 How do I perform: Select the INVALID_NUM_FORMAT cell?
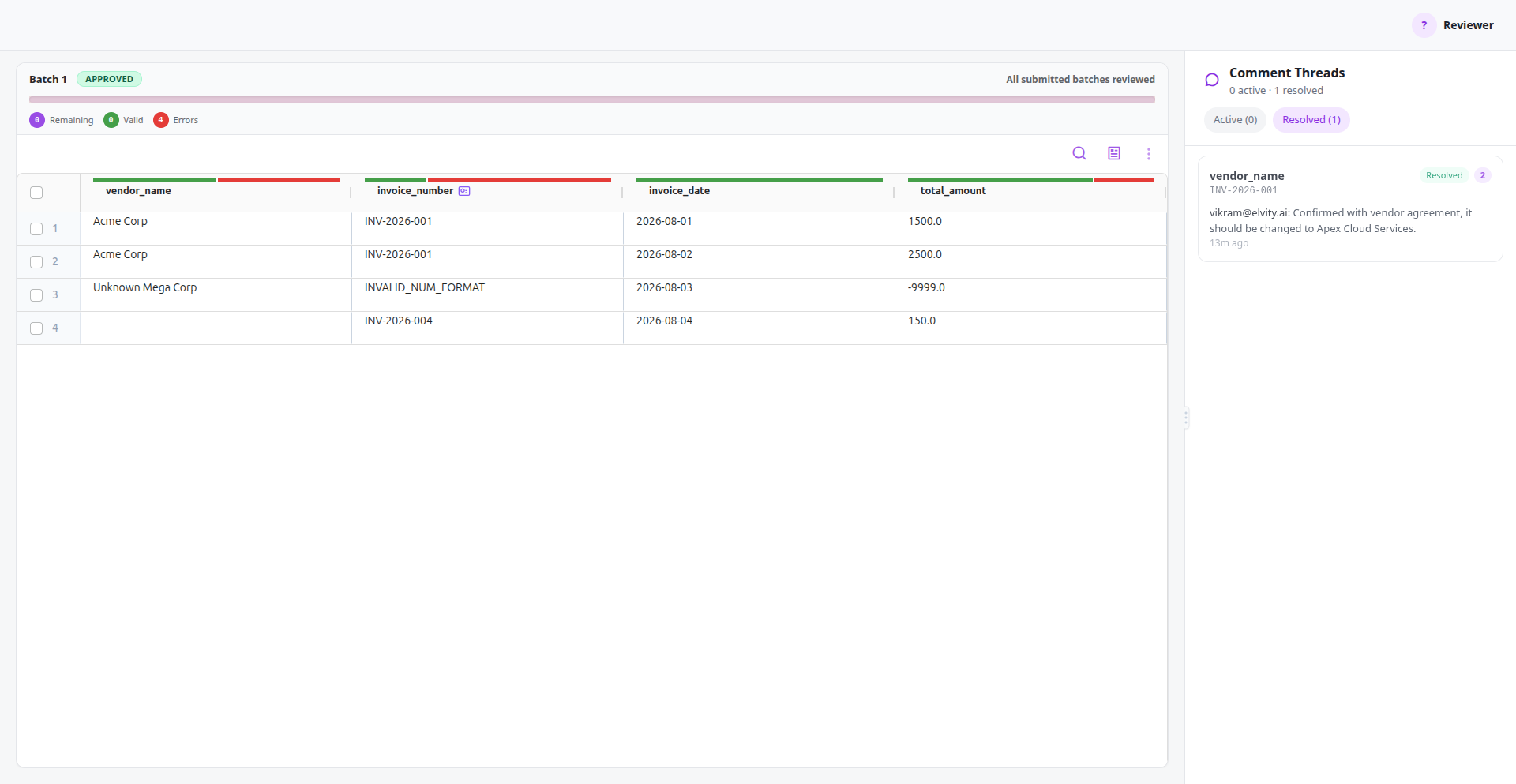[x=487, y=294]
